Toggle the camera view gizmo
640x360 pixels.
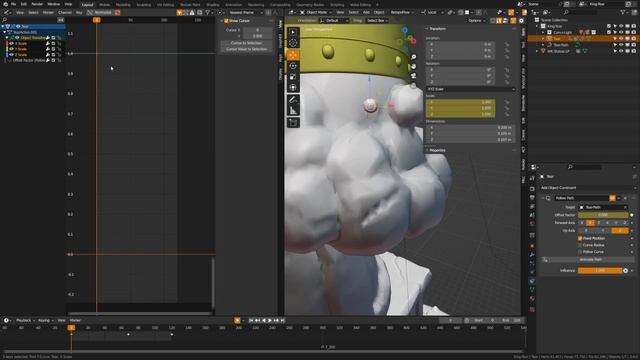(413, 76)
